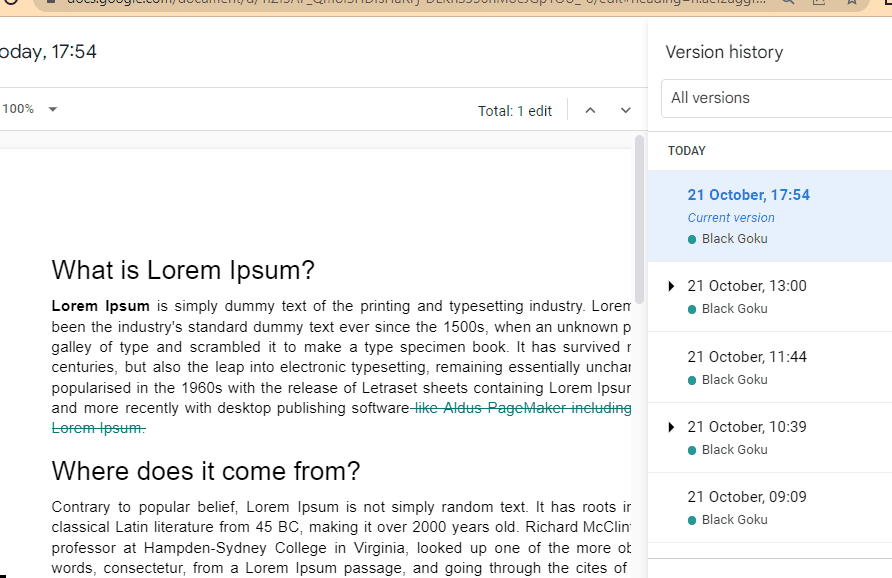Click the Where does it come from? heading
The height and width of the screenshot is (578, 892).
point(205,471)
